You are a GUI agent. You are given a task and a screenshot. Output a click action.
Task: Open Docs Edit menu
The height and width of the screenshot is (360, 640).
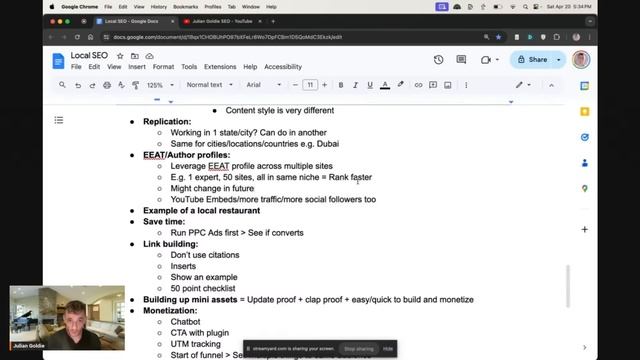(x=94, y=67)
